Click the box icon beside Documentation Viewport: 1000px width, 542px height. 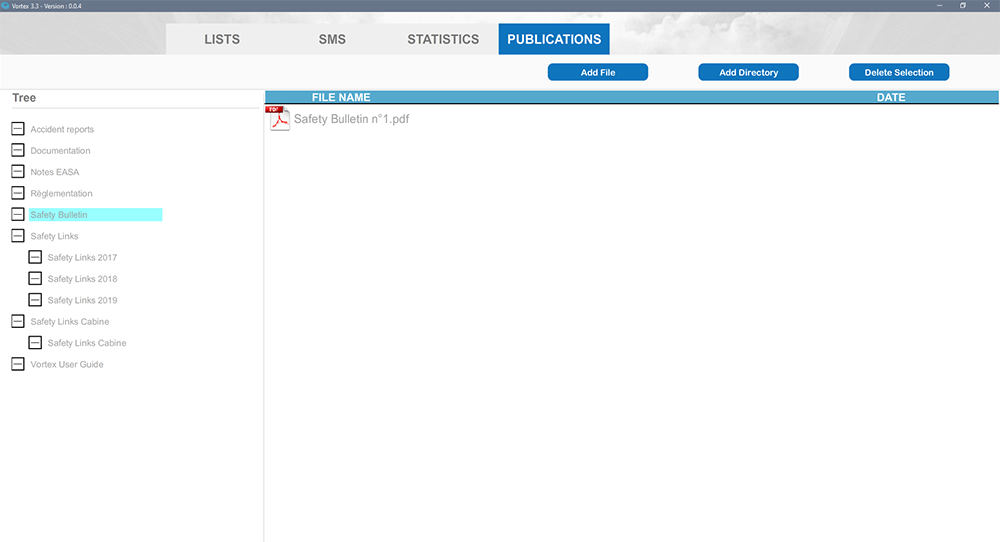click(18, 151)
